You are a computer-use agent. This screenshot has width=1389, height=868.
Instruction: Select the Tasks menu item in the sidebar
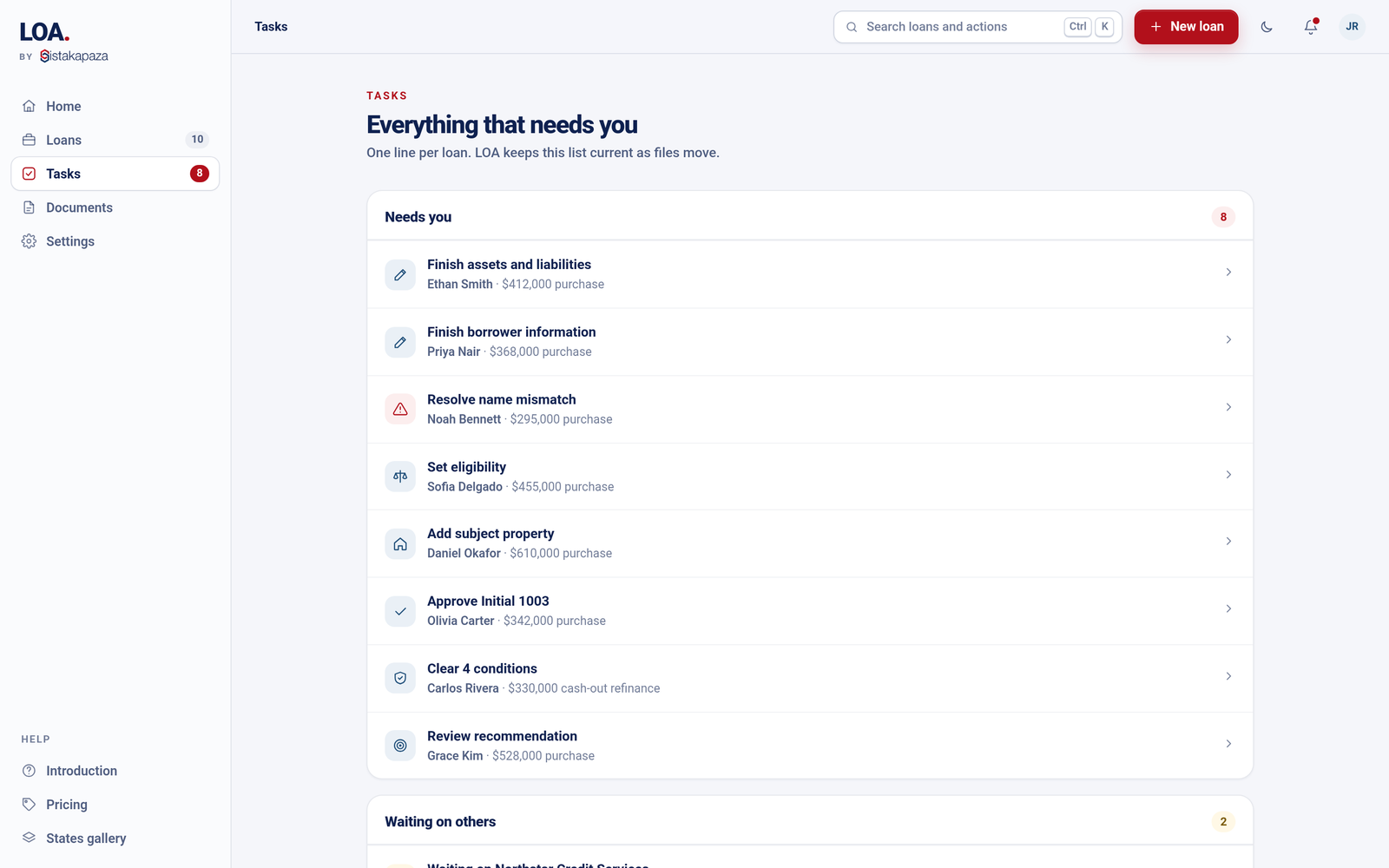115,174
